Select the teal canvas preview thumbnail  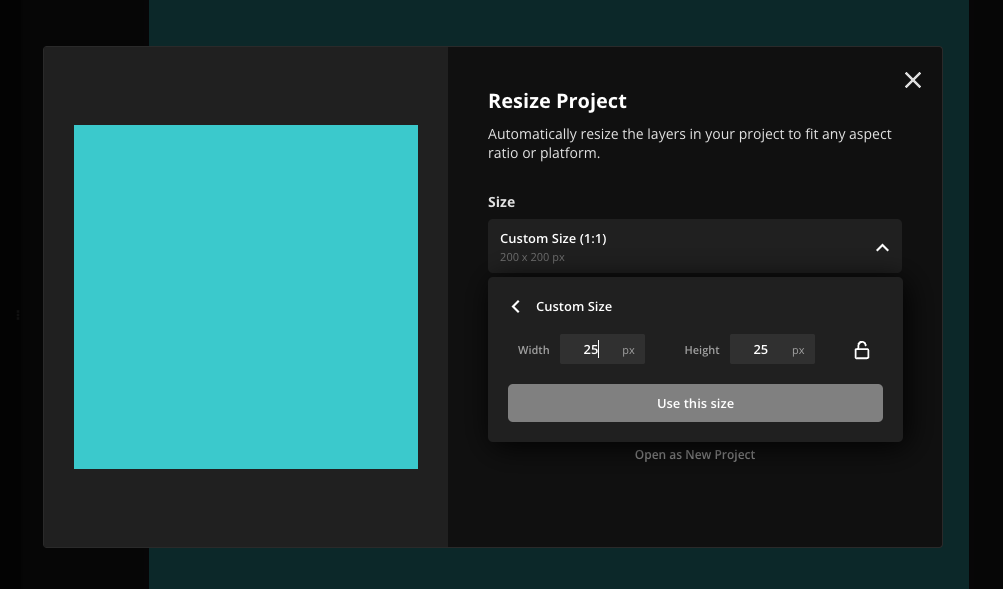click(246, 297)
